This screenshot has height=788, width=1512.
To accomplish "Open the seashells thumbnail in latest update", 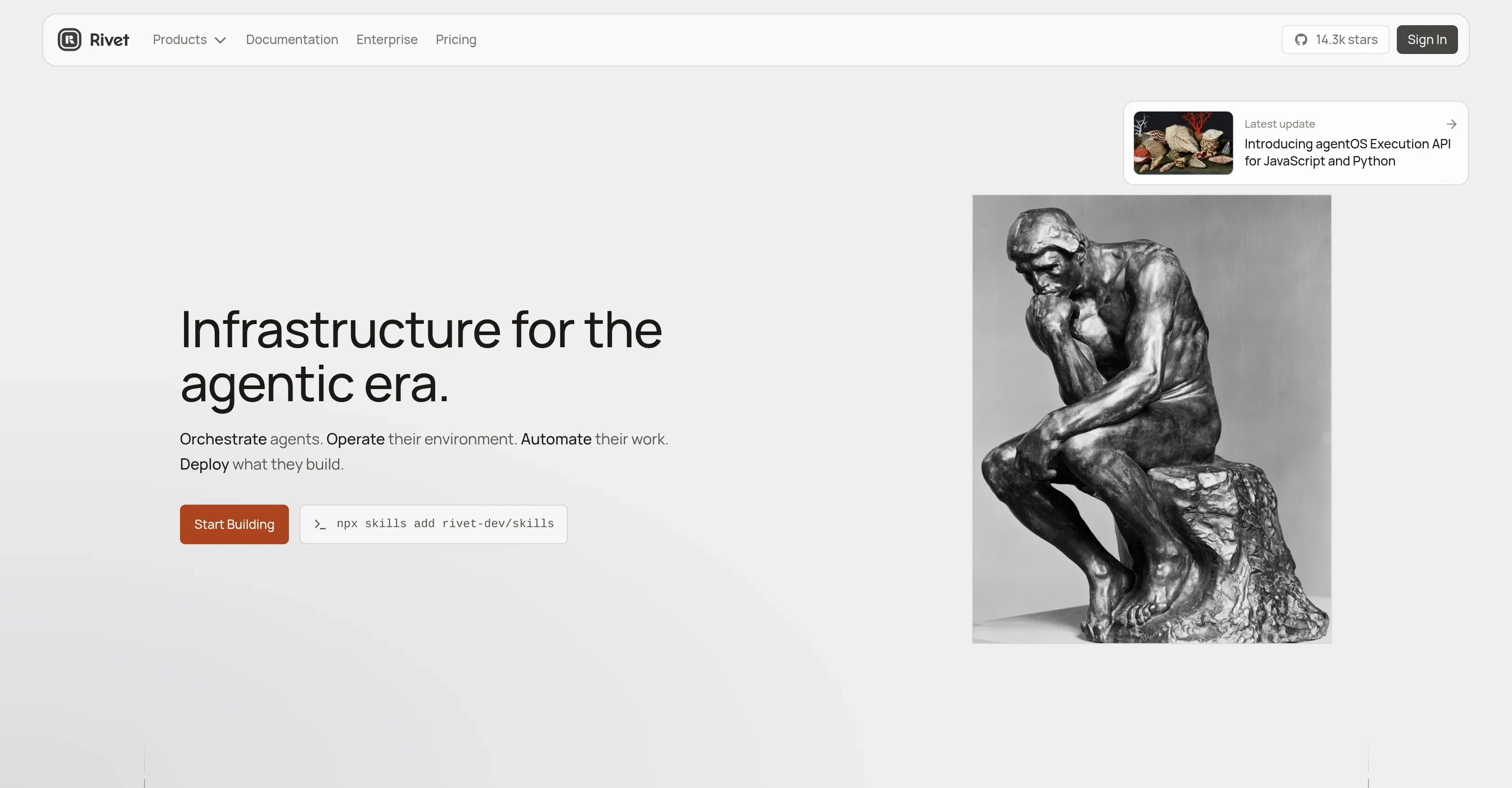I will [1183, 143].
